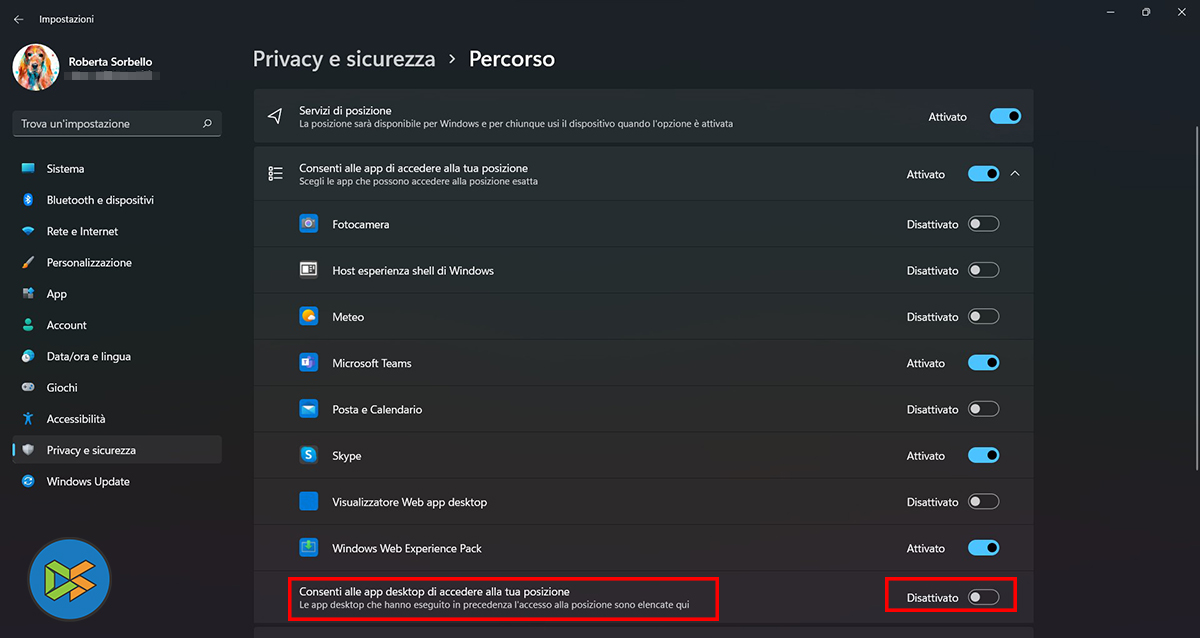Click the user profile avatar picture

(35, 67)
